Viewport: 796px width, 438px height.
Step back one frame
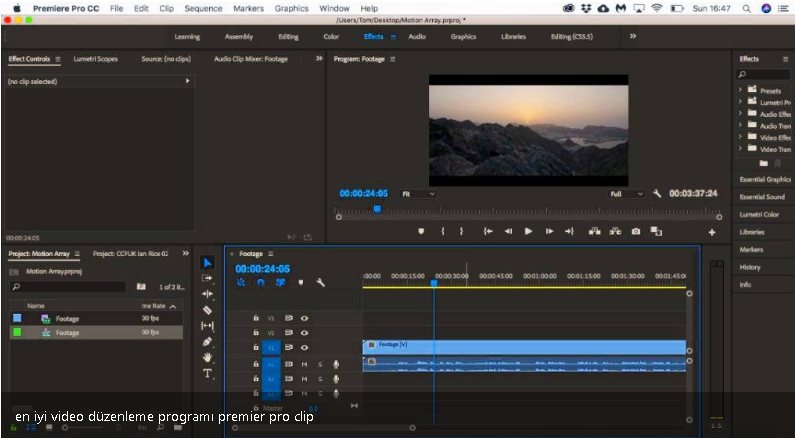point(508,231)
